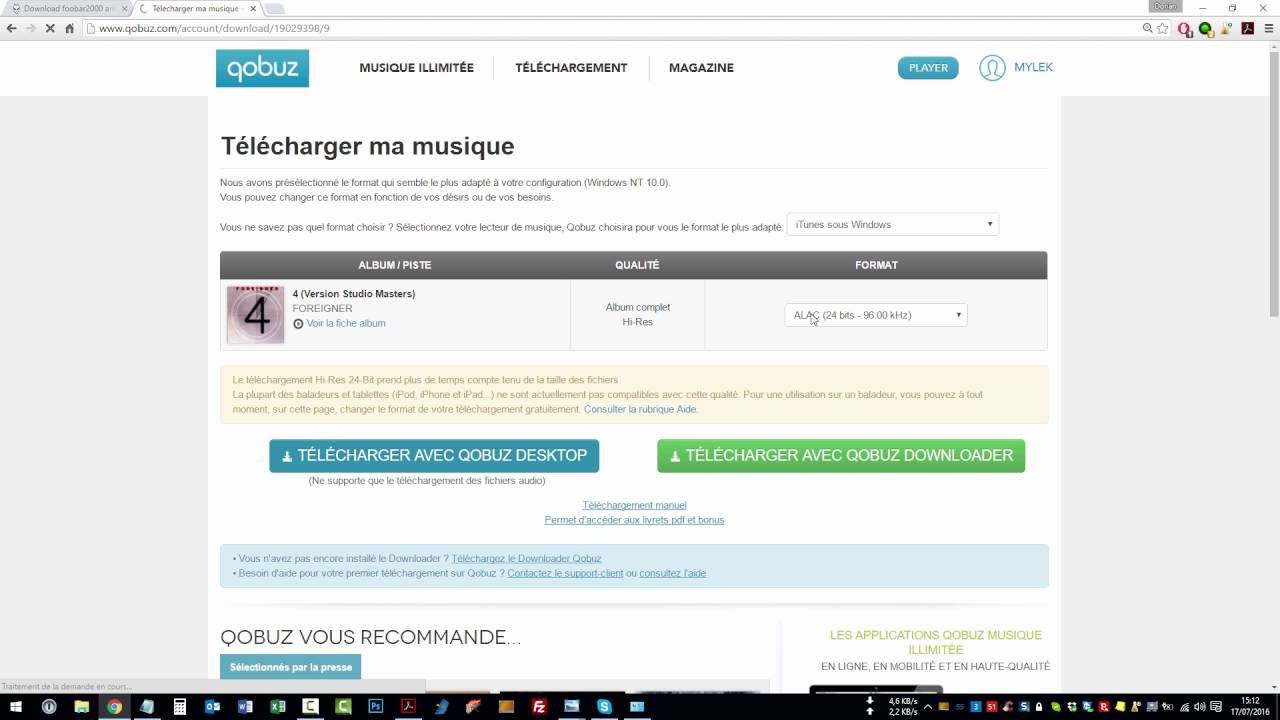Open Photoshop from the taskbar
This screenshot has width=1280, height=720.
[x=376, y=706]
